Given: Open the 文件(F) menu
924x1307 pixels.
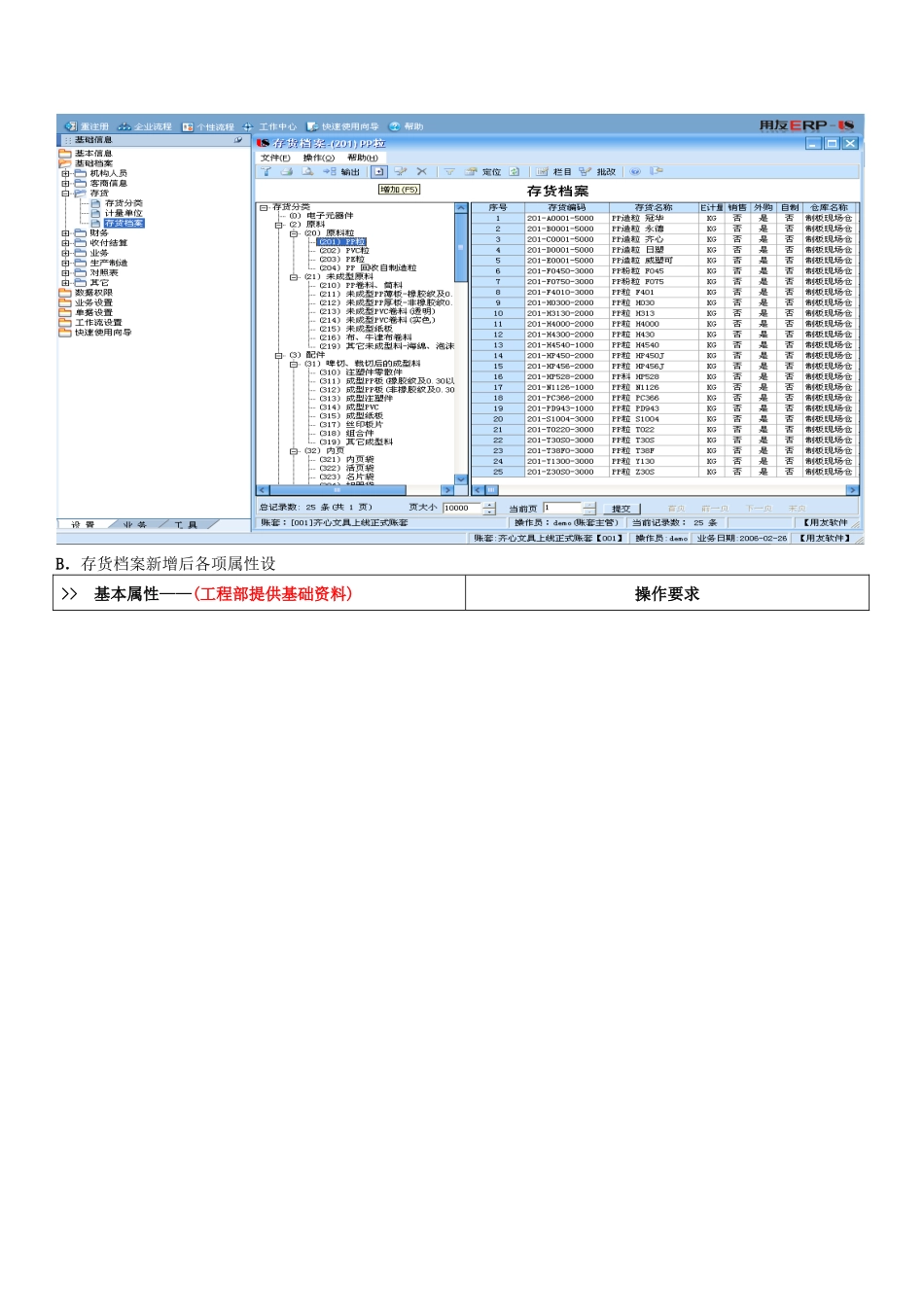Looking at the screenshot, I should click(275, 158).
